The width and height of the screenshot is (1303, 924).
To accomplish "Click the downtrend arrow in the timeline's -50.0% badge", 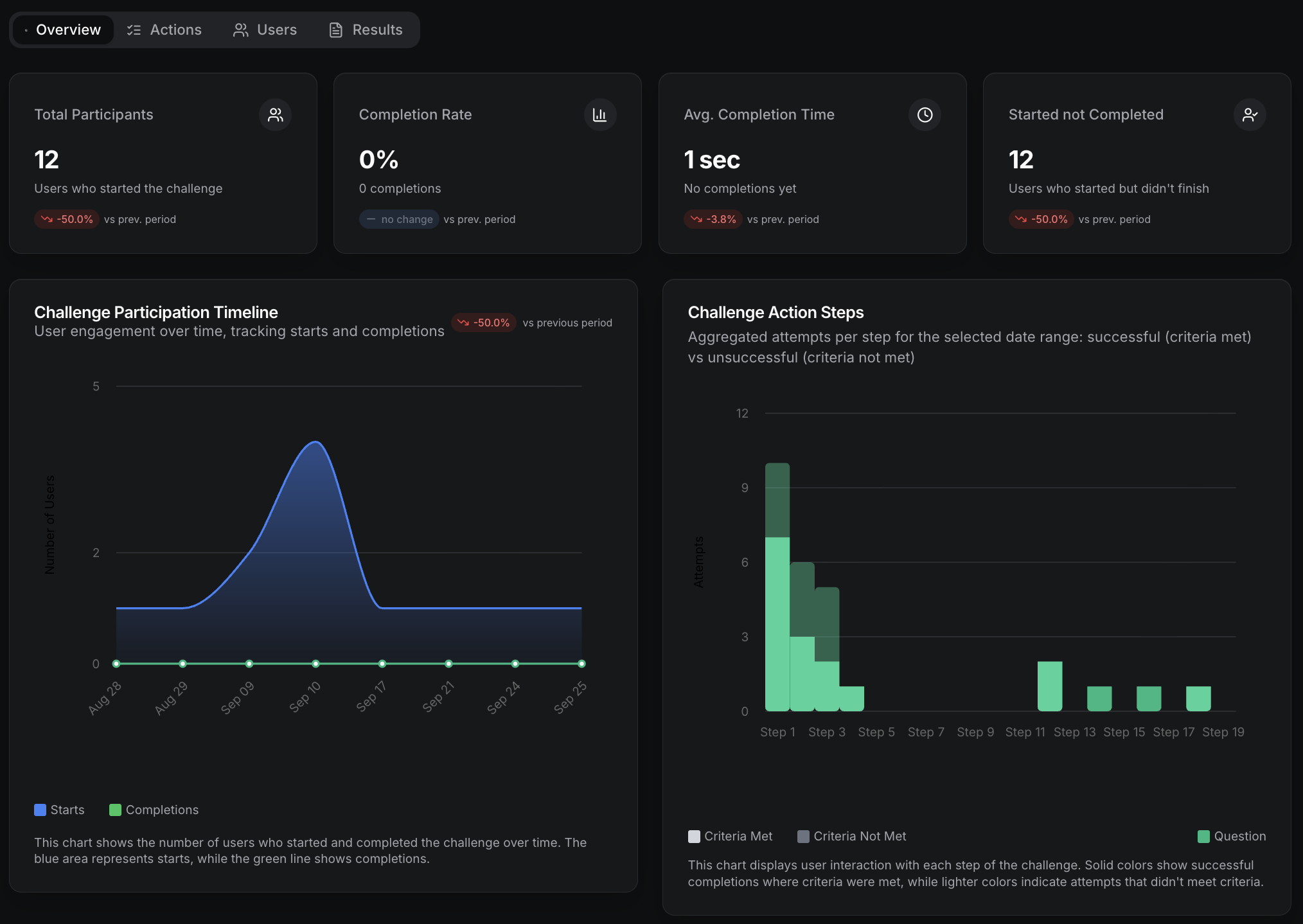I will coord(463,323).
